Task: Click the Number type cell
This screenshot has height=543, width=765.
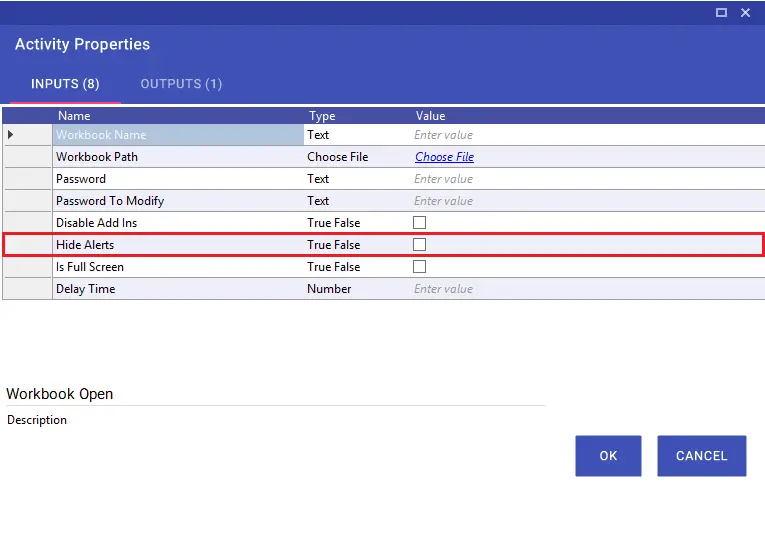Action: coord(358,288)
